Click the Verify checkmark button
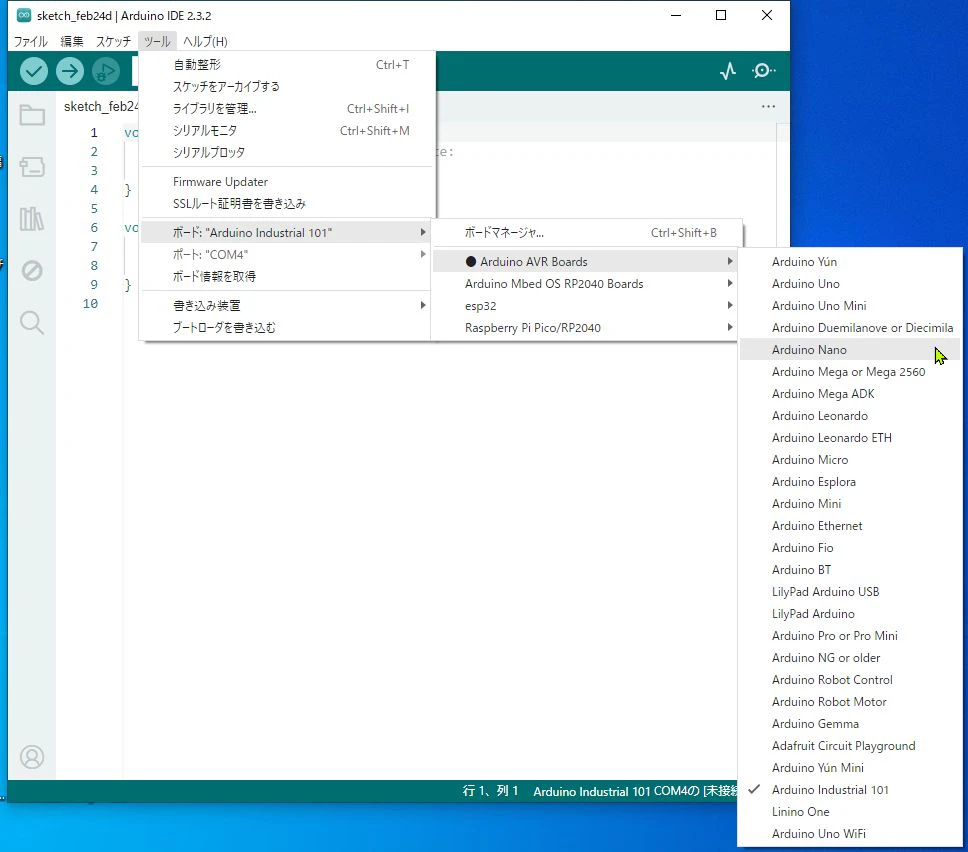The height and width of the screenshot is (852, 968). pos(34,71)
